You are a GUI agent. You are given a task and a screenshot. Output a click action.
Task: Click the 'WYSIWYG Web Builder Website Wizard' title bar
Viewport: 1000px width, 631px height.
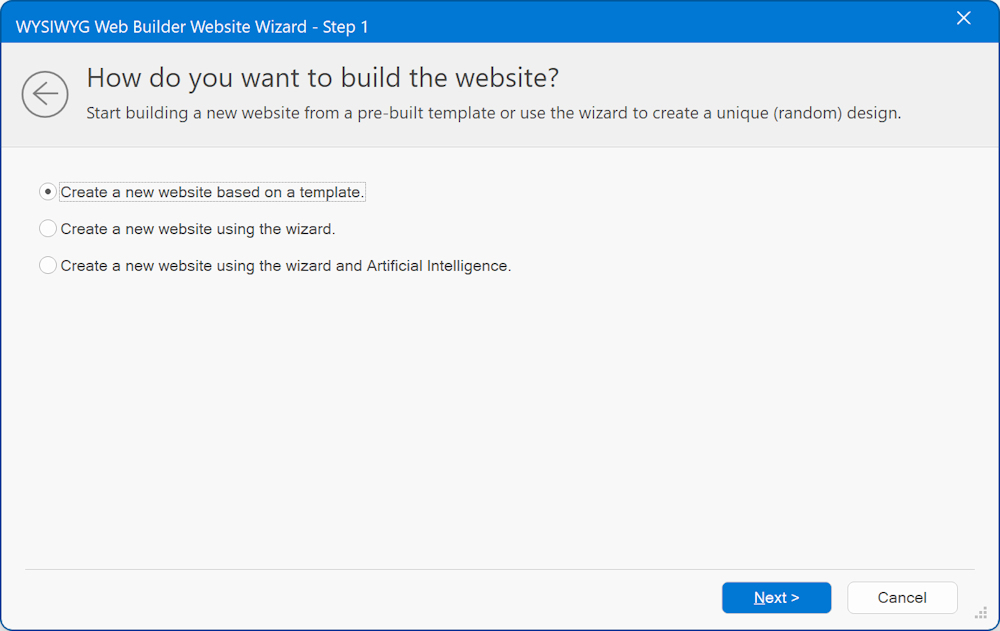[160, 27]
